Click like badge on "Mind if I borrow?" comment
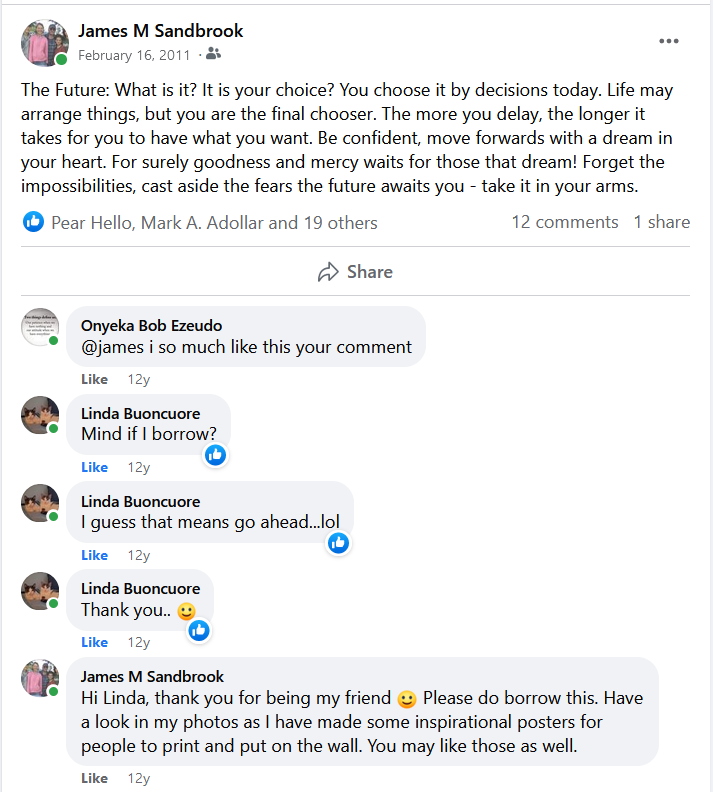Screen dimensions: 713x792 [215, 456]
